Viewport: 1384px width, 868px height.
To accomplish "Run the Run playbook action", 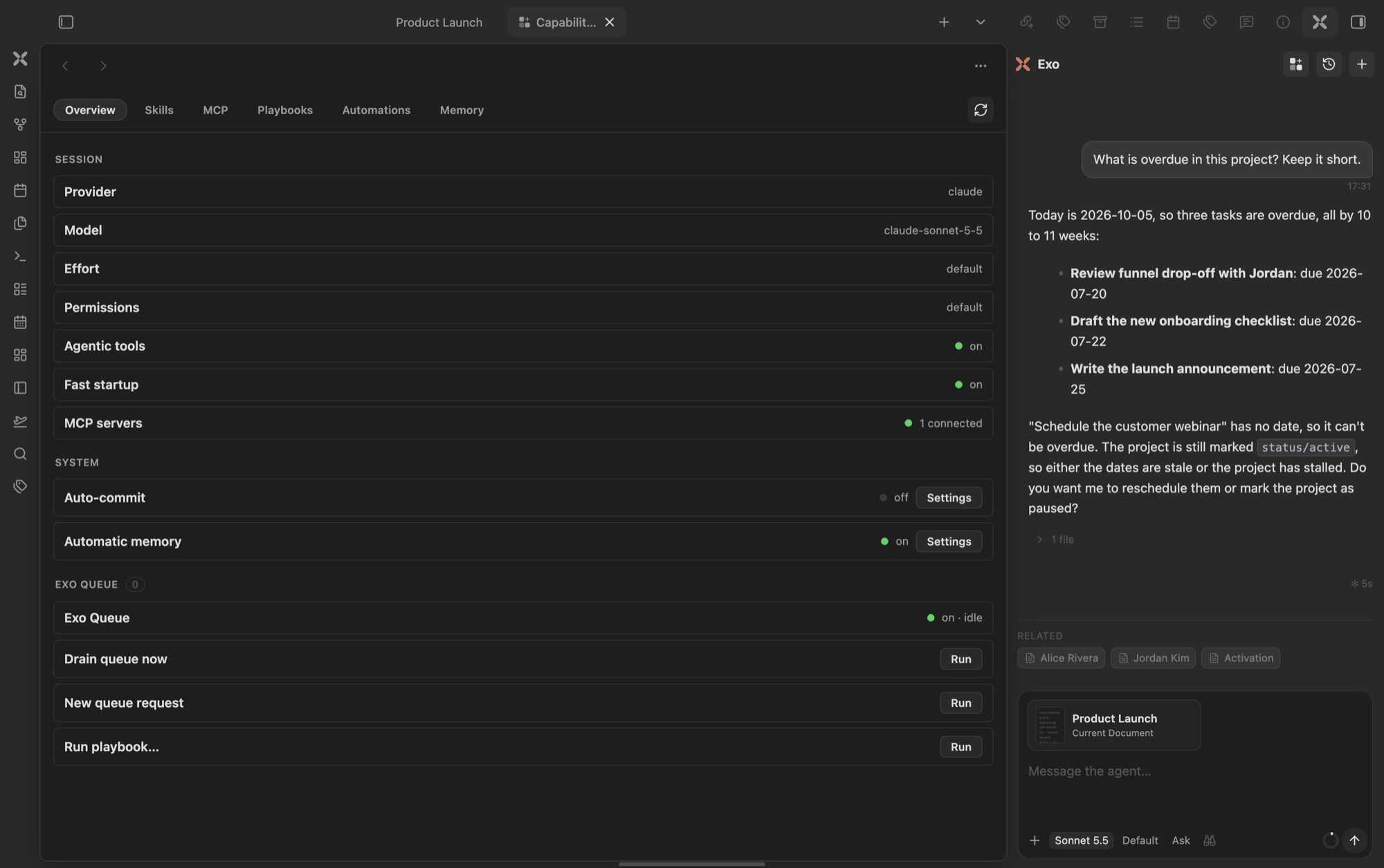I will click(x=960, y=747).
